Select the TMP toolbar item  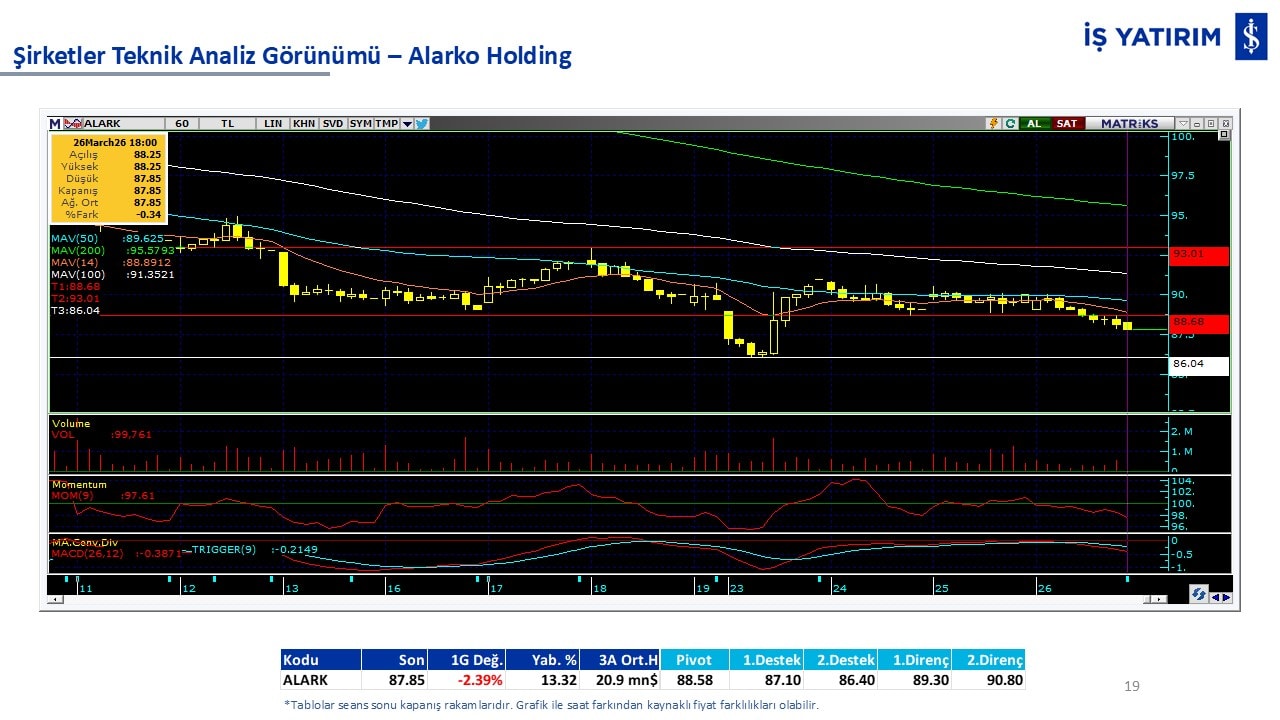[x=387, y=124]
